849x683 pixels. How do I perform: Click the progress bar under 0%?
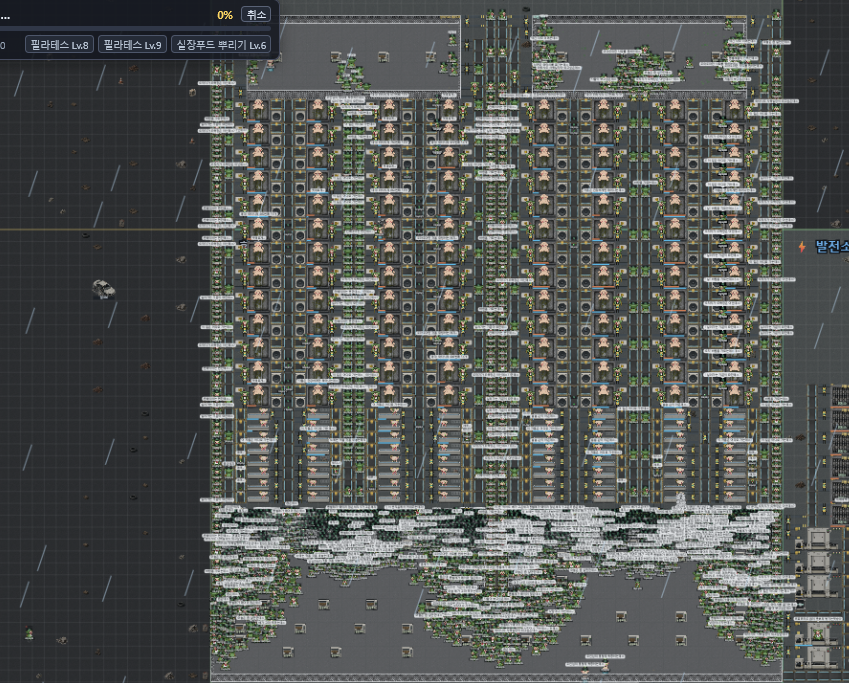(x=135, y=28)
